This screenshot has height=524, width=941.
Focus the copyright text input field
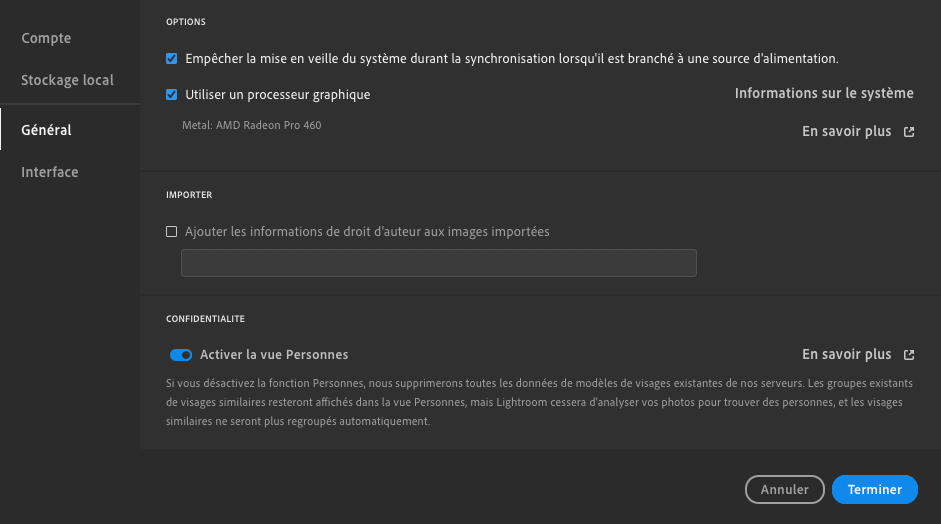click(439, 263)
